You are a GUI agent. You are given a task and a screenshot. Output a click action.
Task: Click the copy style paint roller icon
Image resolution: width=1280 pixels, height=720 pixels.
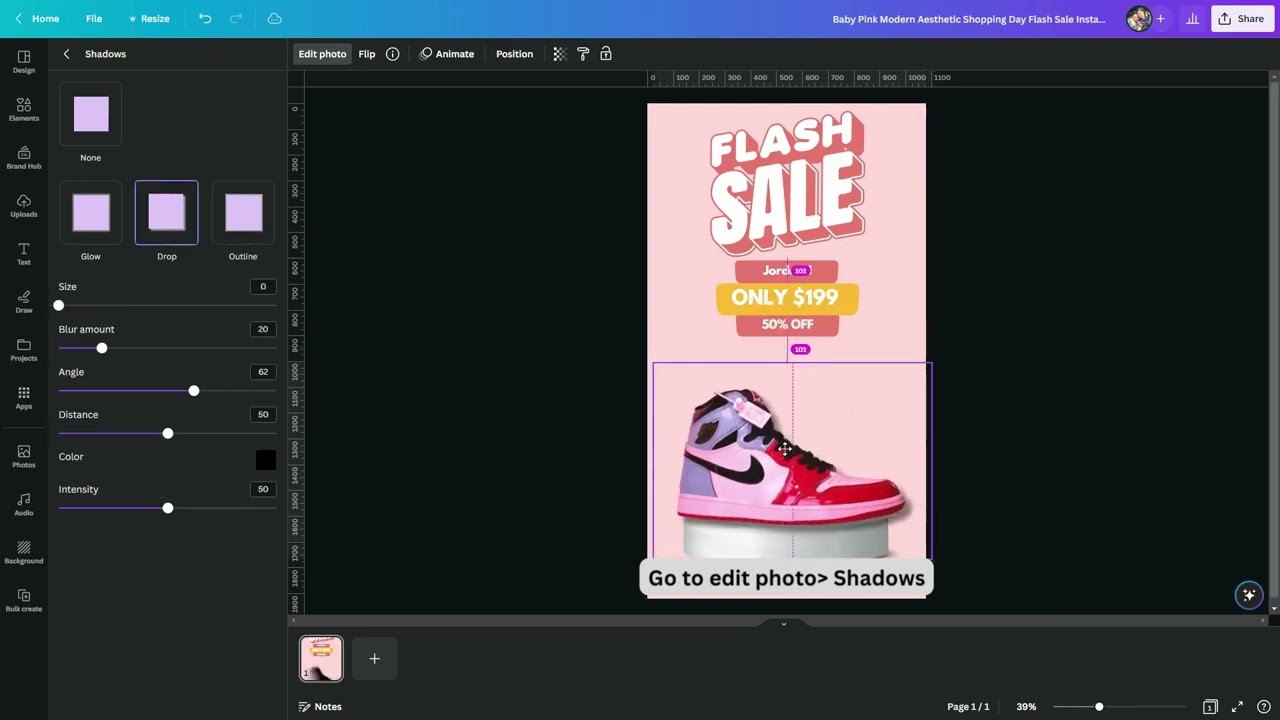pos(583,54)
